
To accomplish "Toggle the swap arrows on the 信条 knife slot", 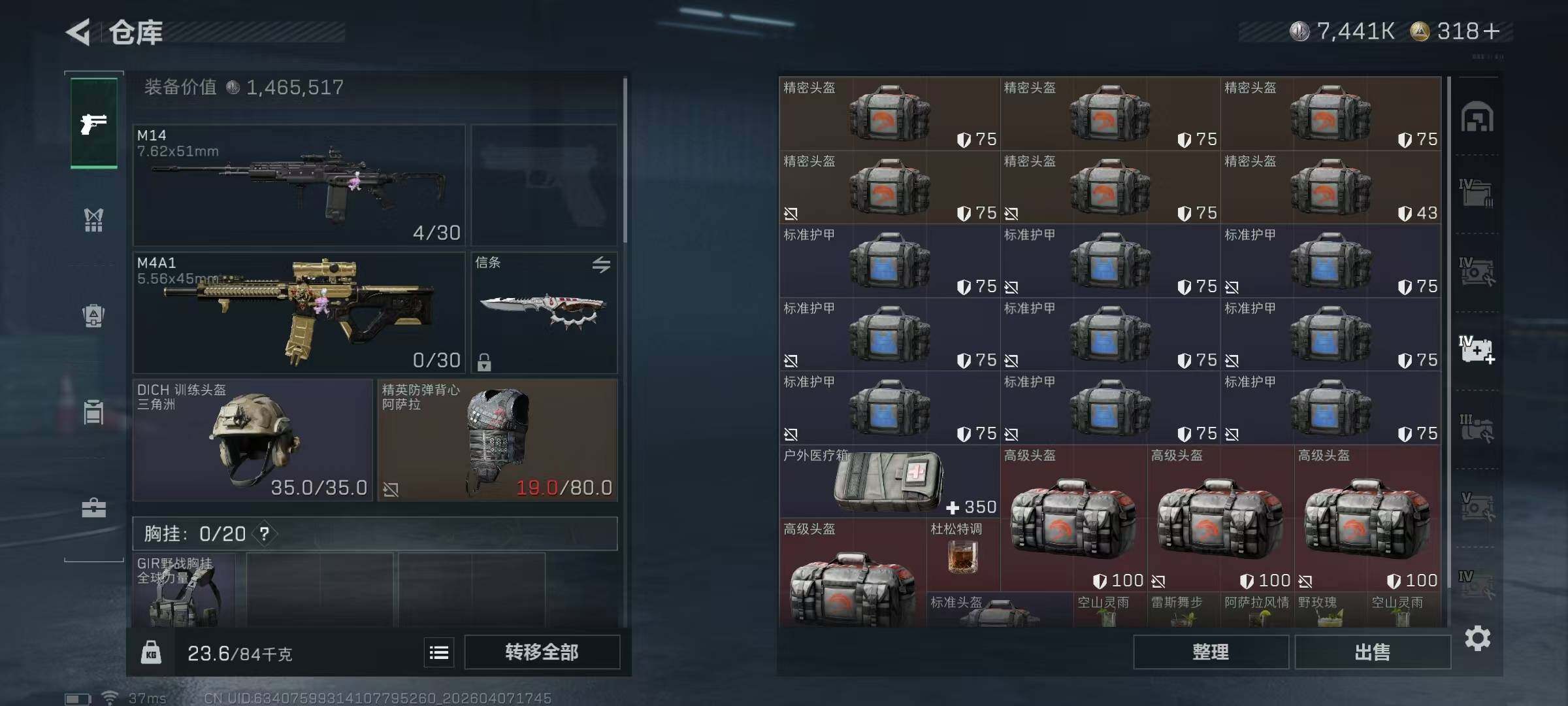I will 601,264.
